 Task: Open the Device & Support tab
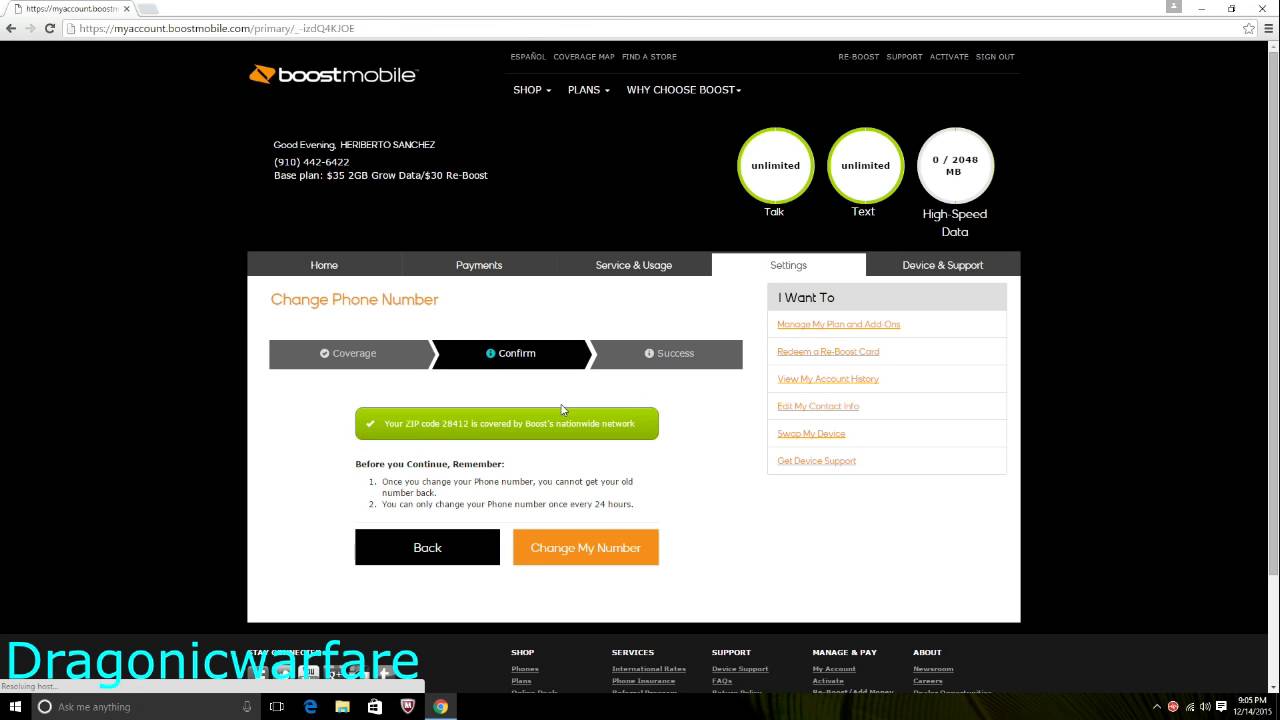[943, 265]
